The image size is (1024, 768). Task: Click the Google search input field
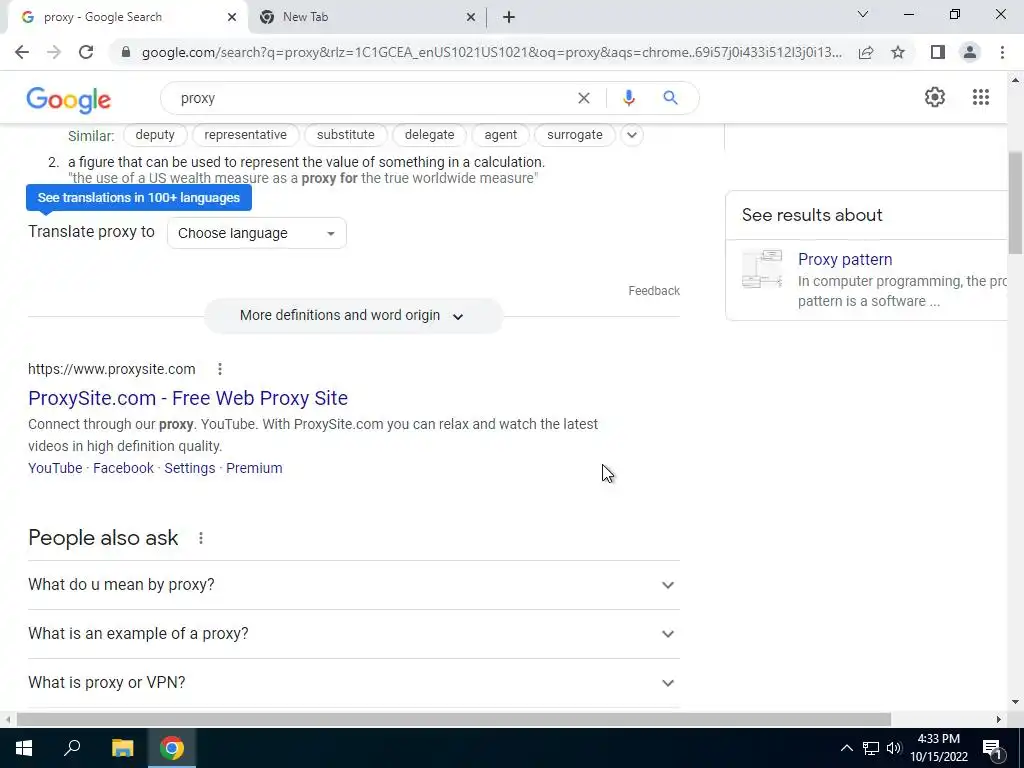pyautogui.click(x=372, y=98)
